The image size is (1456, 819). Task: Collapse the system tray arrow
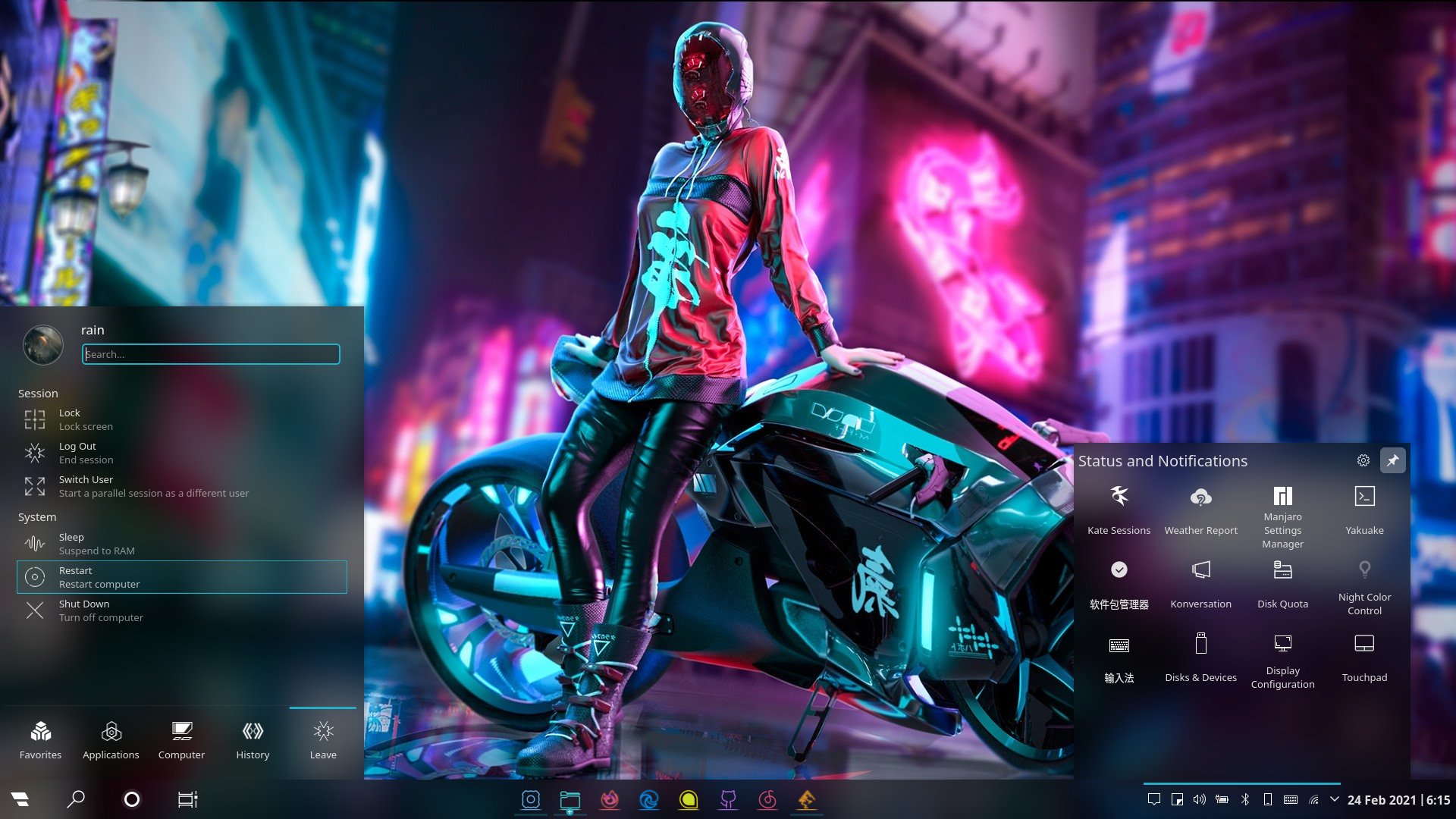1335,799
